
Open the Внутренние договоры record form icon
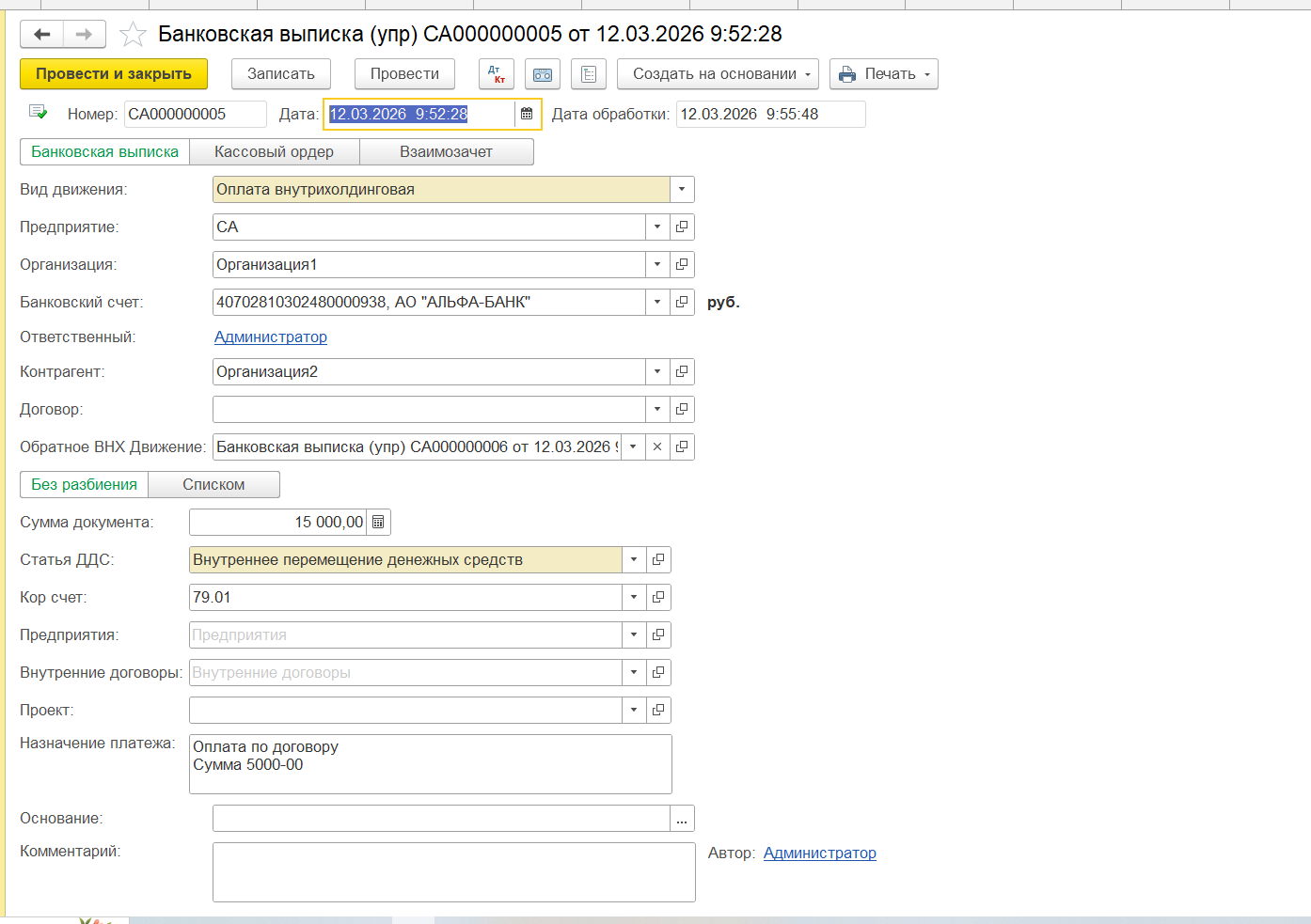(x=658, y=672)
